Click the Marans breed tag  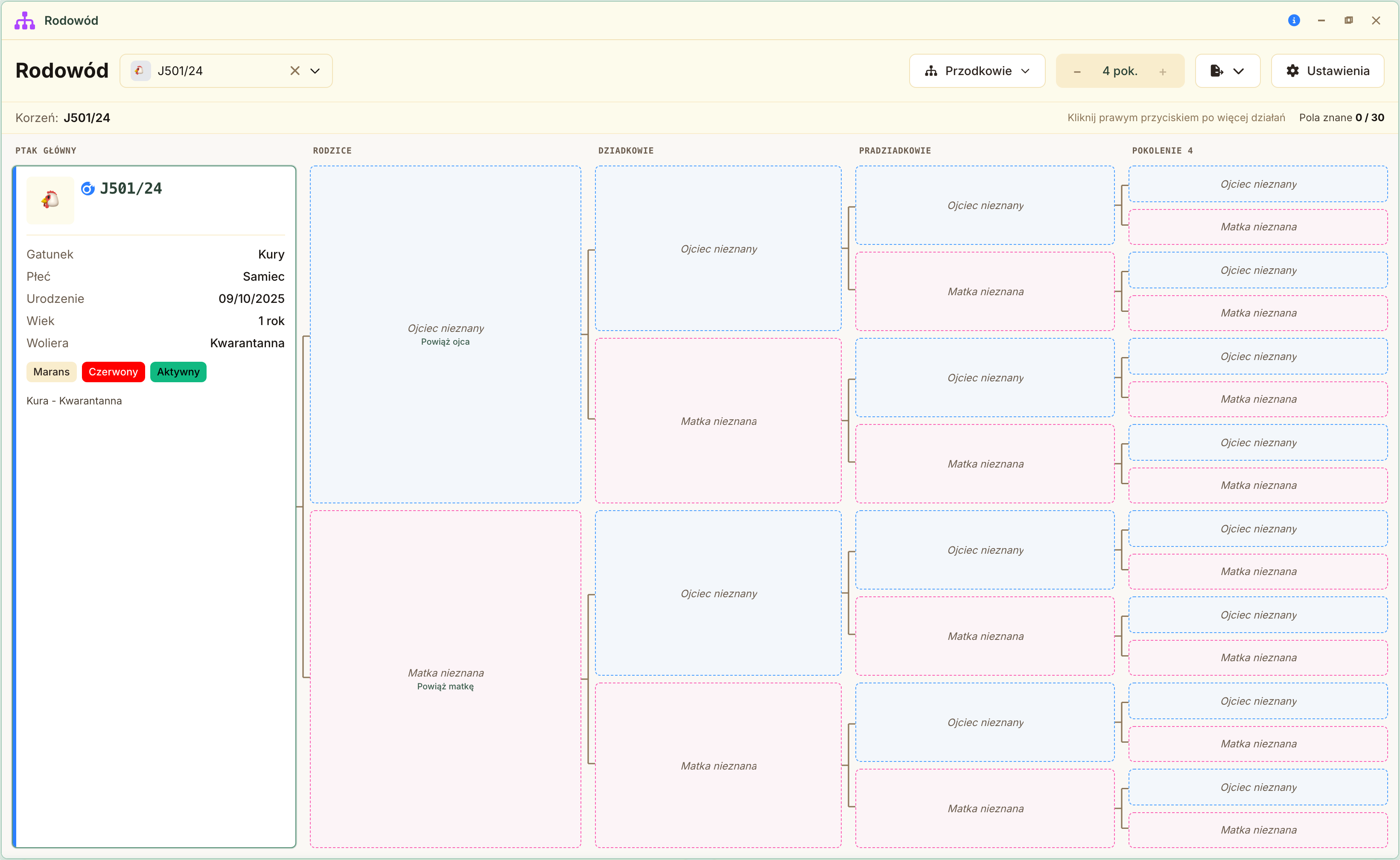point(51,372)
